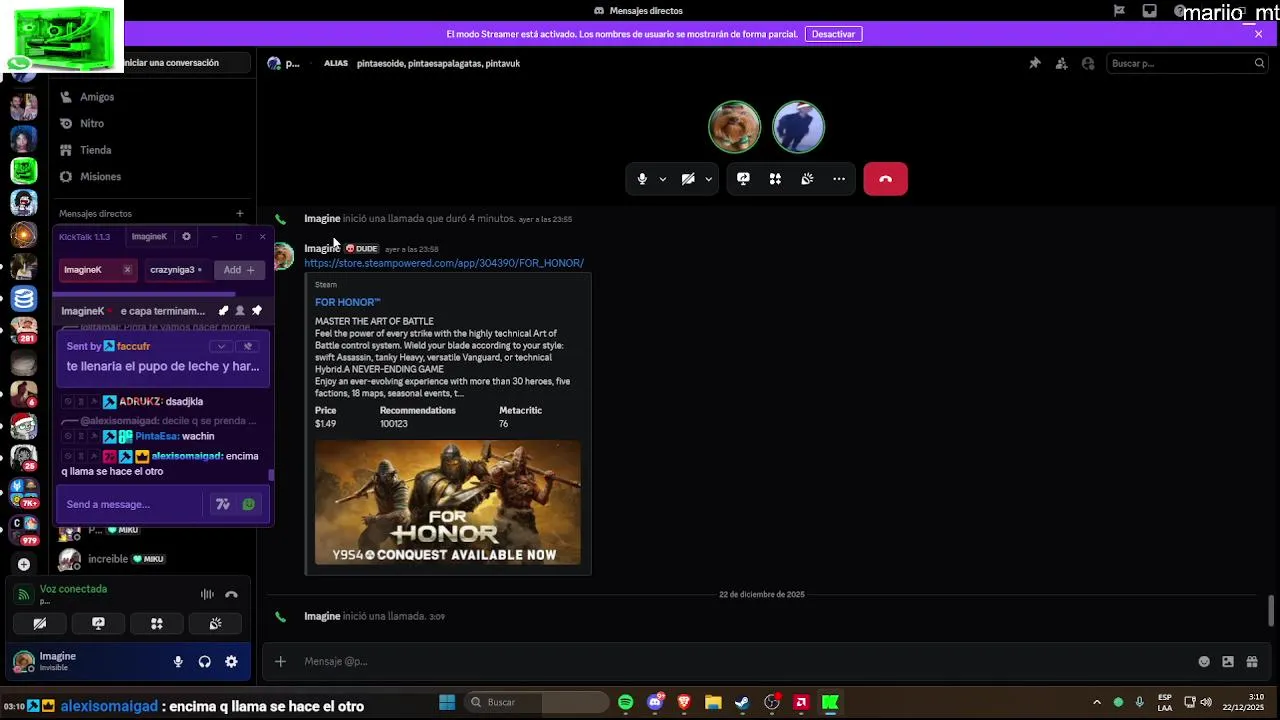Unpin the pinned message in KickTalk
The image size is (1280, 720).
coord(248,346)
